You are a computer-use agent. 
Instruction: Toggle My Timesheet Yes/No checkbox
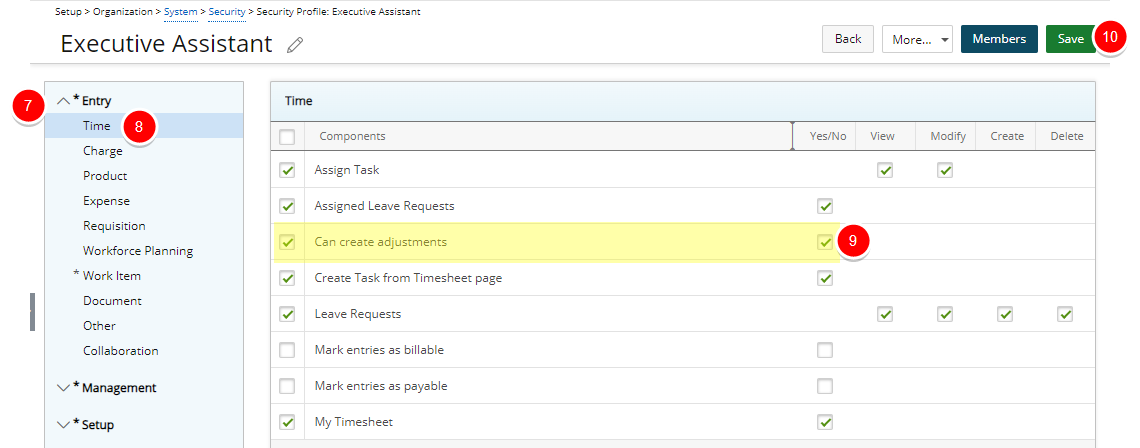pos(824,422)
